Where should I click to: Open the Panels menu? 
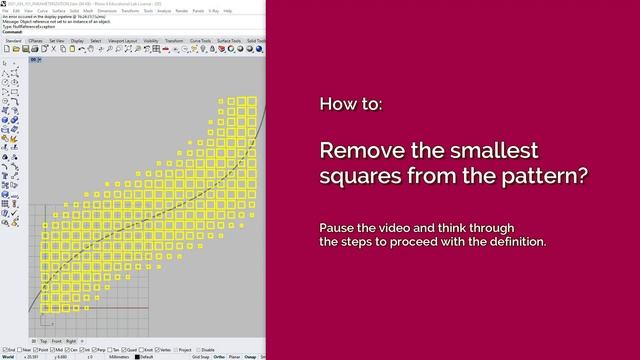tap(198, 11)
